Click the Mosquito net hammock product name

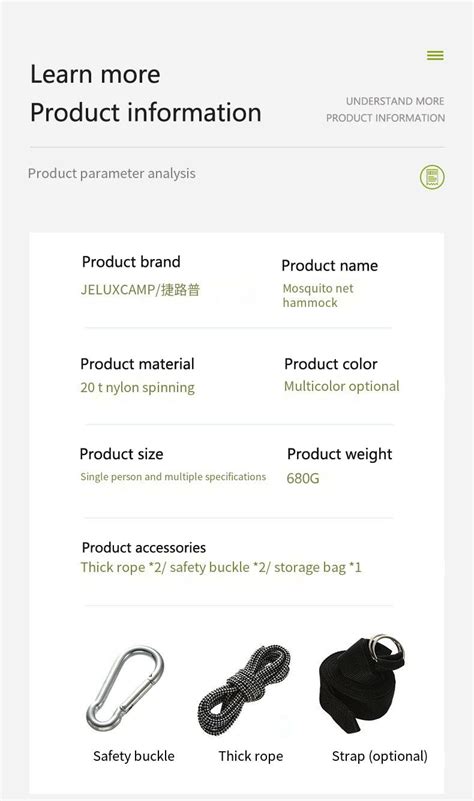point(318,295)
